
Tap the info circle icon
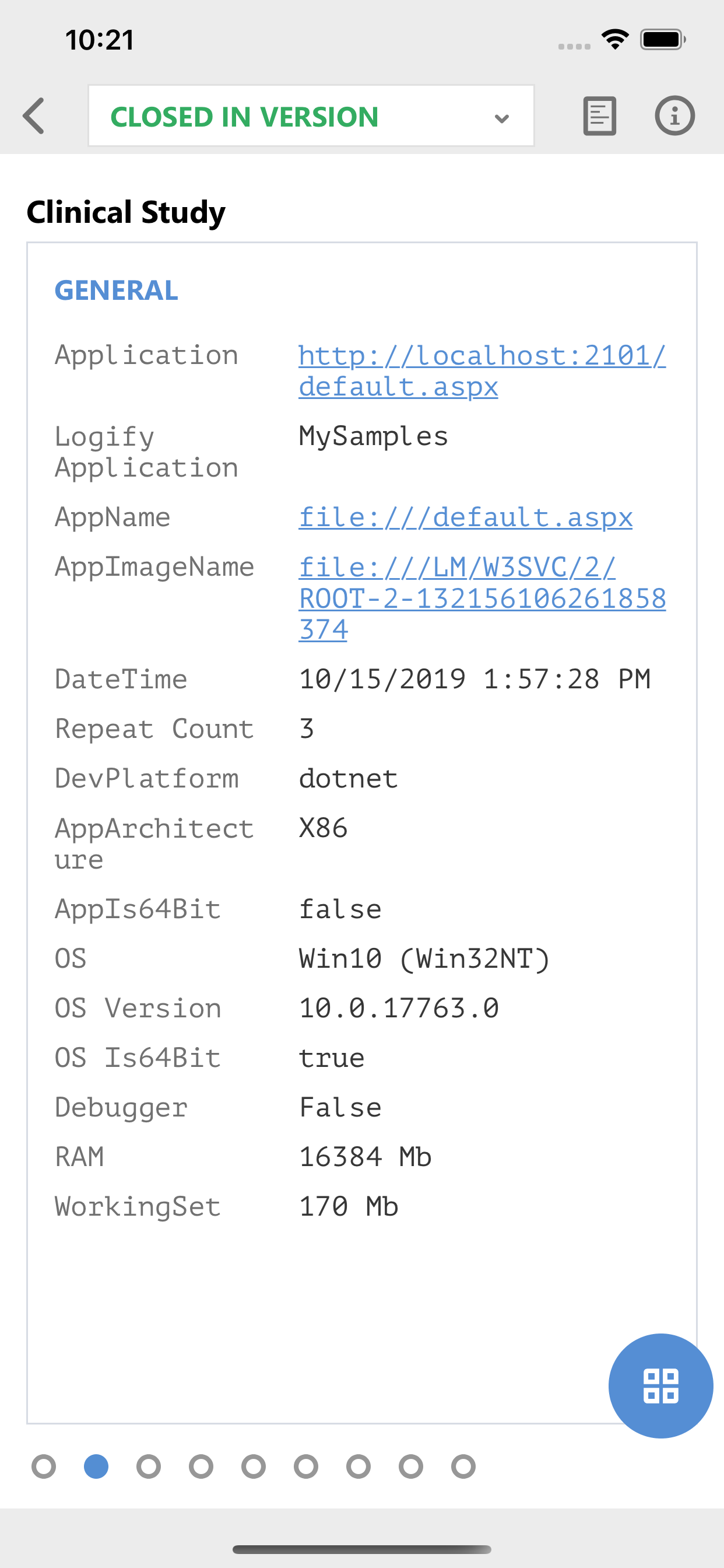point(674,116)
